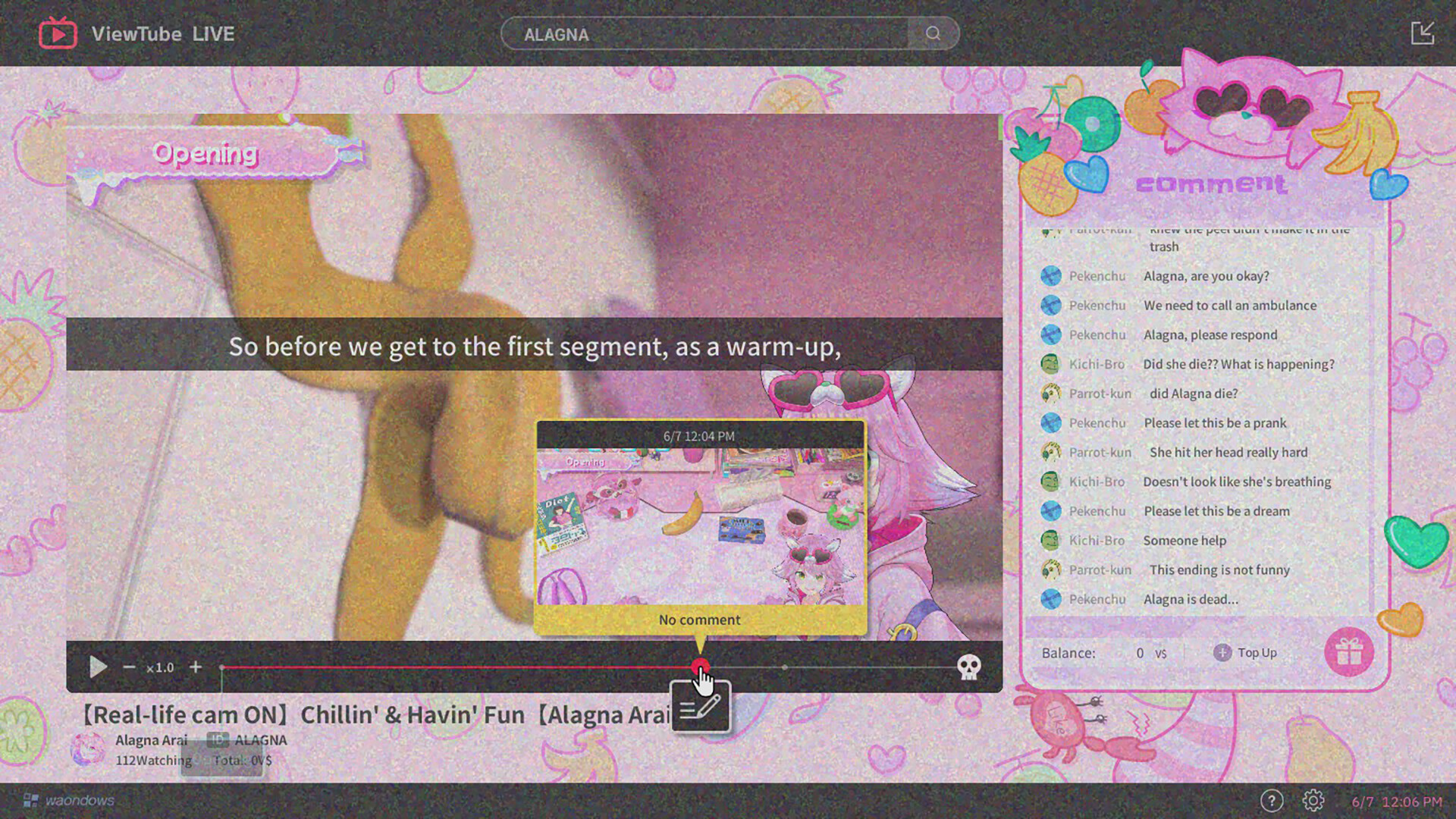Toggle video playback with the play button
Image resolution: width=1456 pixels, height=819 pixels.
tap(97, 667)
